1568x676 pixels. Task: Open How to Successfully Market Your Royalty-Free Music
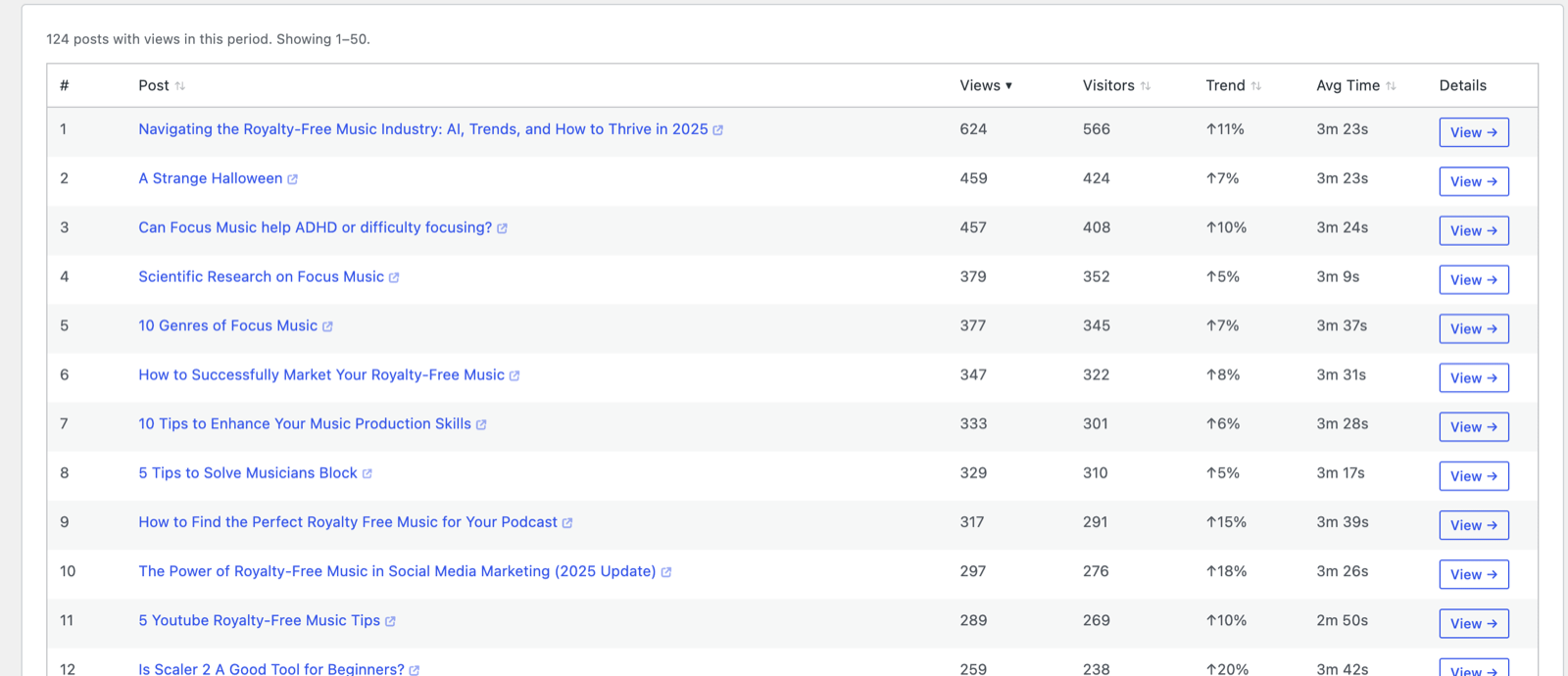321,375
